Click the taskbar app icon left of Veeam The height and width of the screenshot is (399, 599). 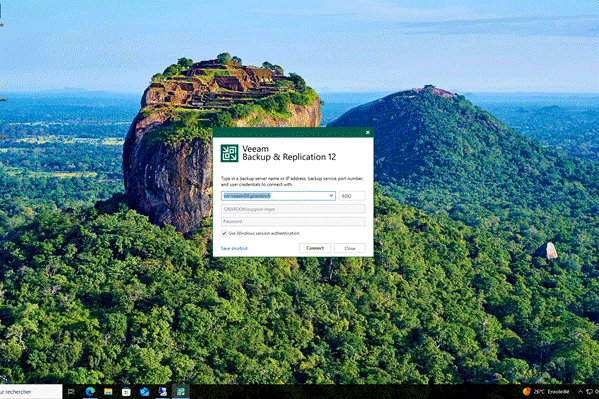[162, 391]
